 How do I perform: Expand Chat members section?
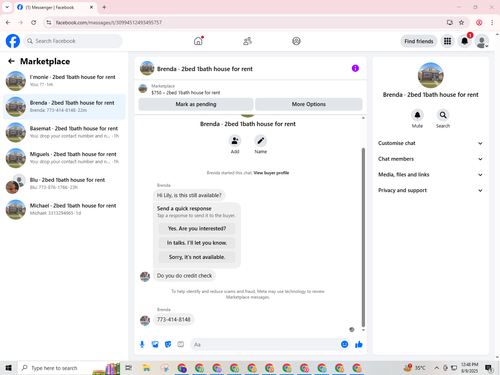coord(430,159)
